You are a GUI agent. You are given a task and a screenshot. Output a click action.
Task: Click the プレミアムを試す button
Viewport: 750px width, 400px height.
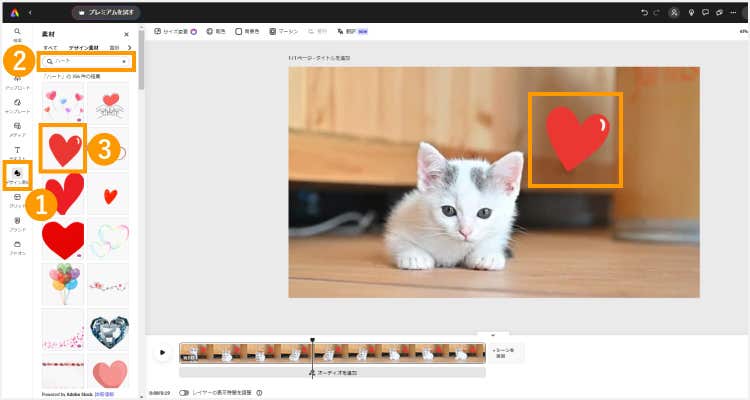106,13
